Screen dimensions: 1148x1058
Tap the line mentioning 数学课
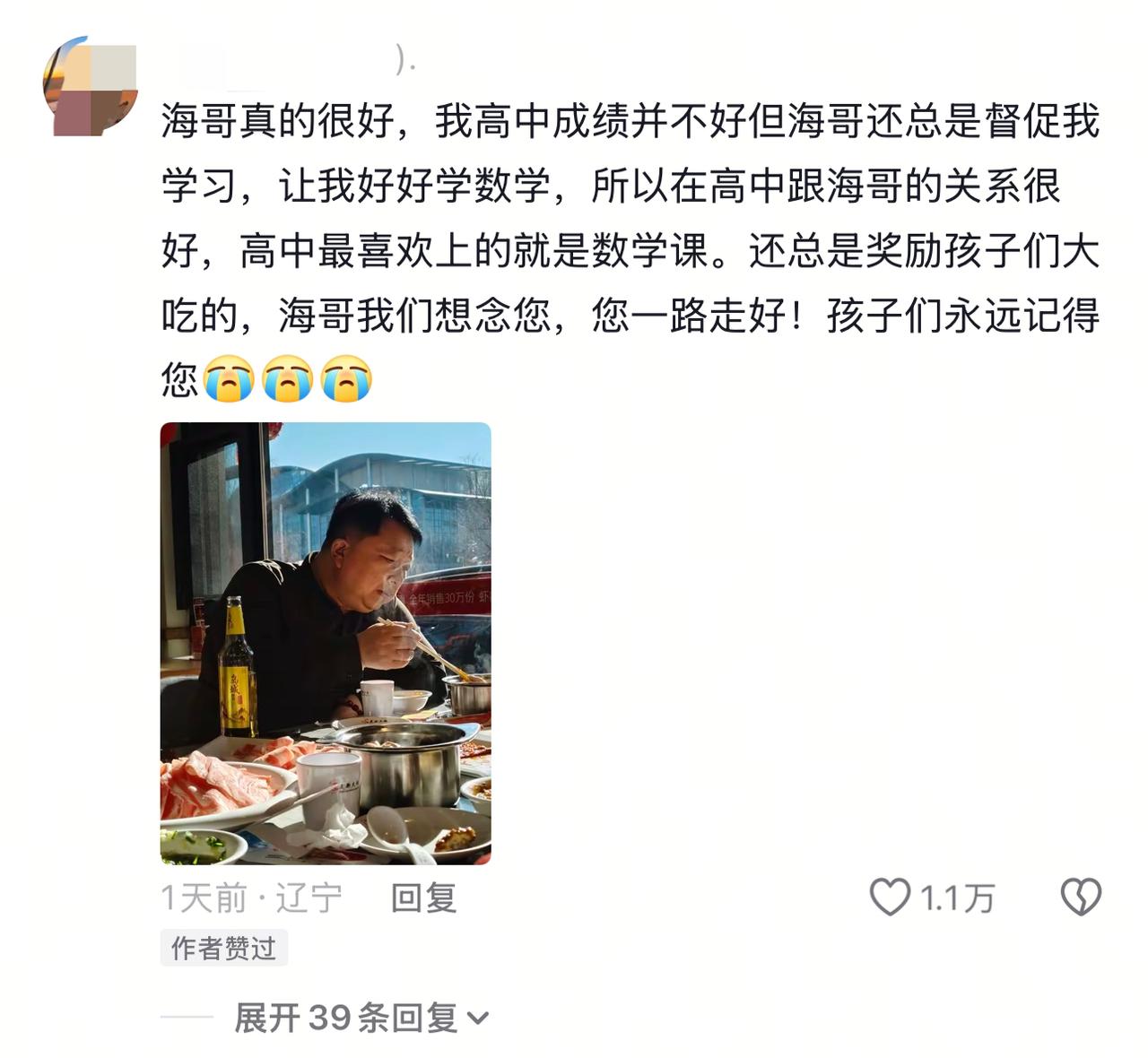[631, 250]
